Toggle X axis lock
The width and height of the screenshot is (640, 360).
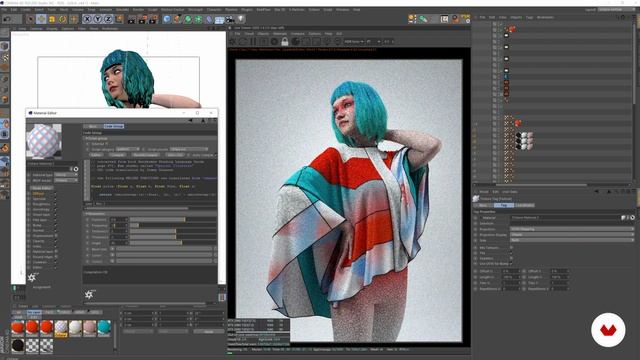87,19
